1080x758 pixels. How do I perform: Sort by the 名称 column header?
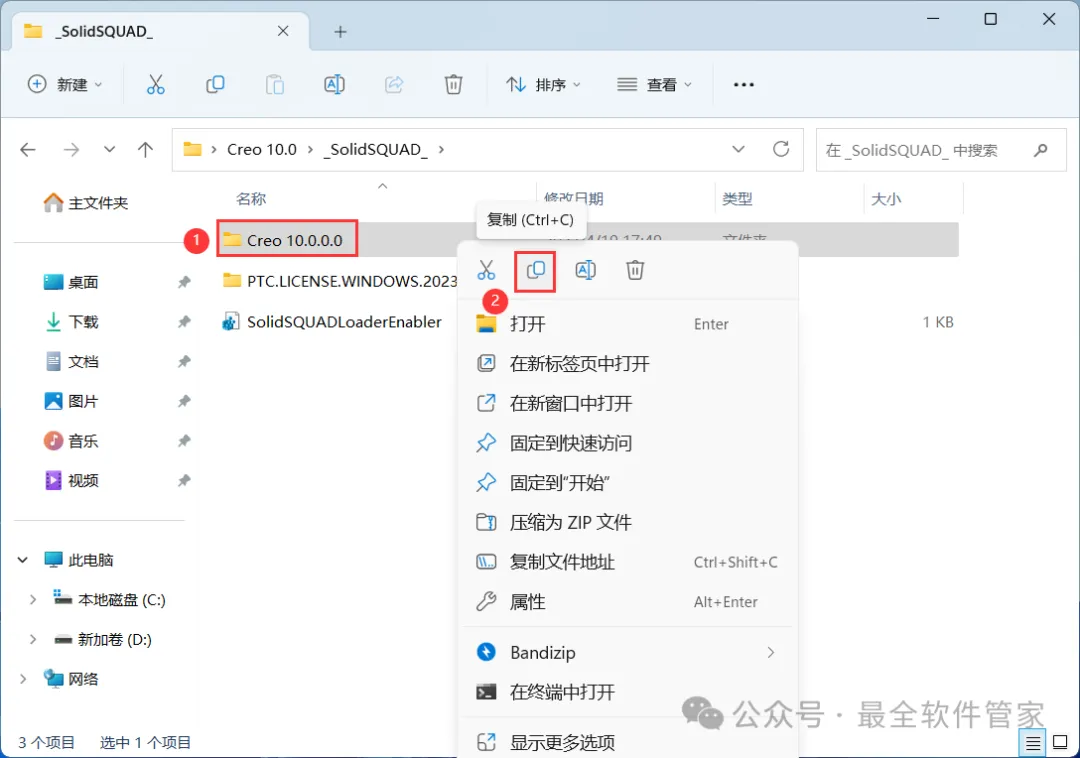251,199
